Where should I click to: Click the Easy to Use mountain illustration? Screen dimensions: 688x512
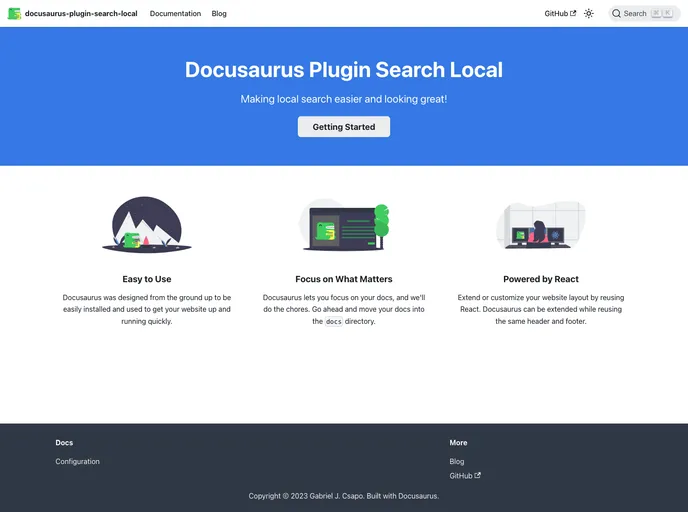[147, 224]
